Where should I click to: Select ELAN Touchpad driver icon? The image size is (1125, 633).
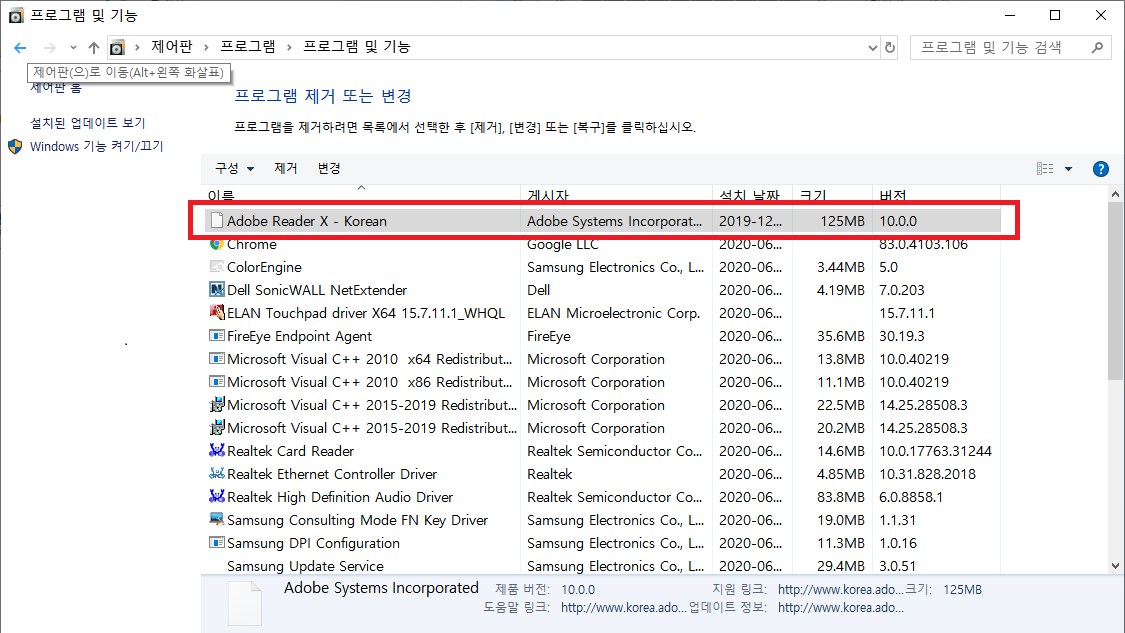(217, 312)
